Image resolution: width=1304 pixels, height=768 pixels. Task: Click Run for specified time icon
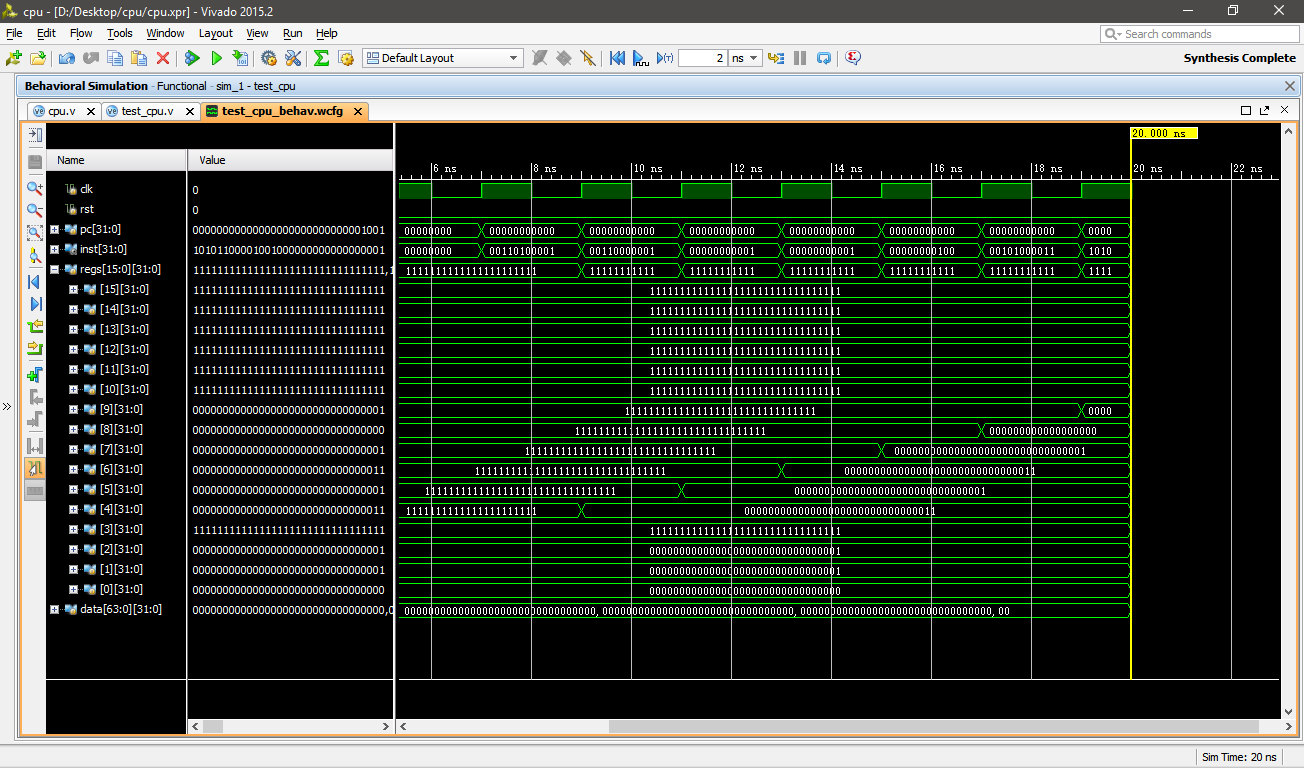(x=665, y=58)
